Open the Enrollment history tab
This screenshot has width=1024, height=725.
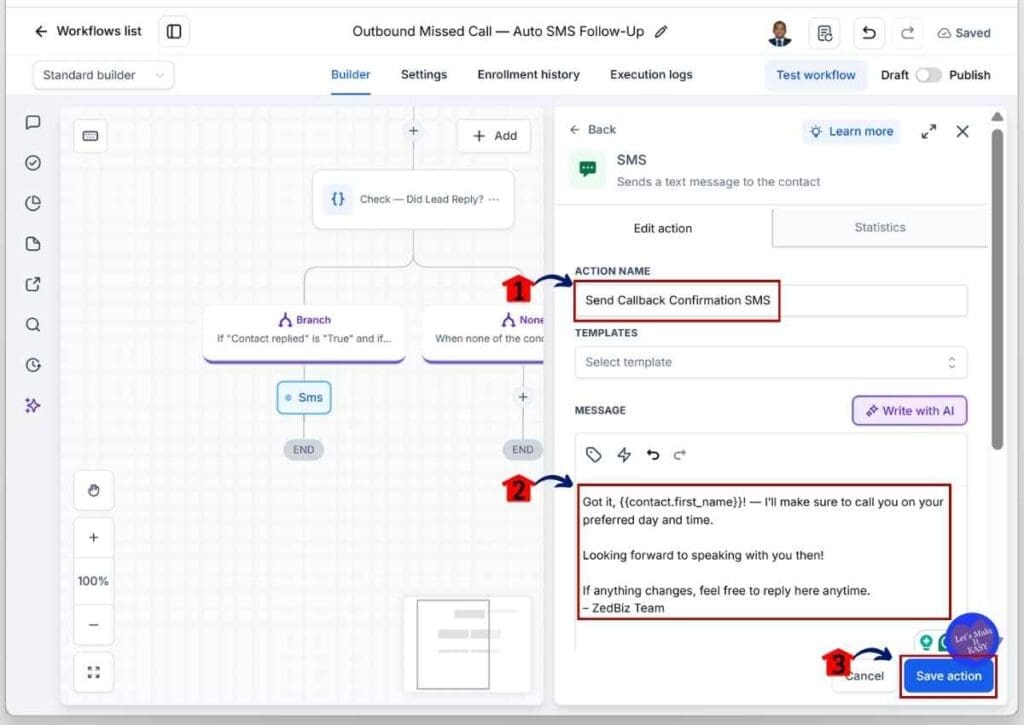(x=528, y=74)
